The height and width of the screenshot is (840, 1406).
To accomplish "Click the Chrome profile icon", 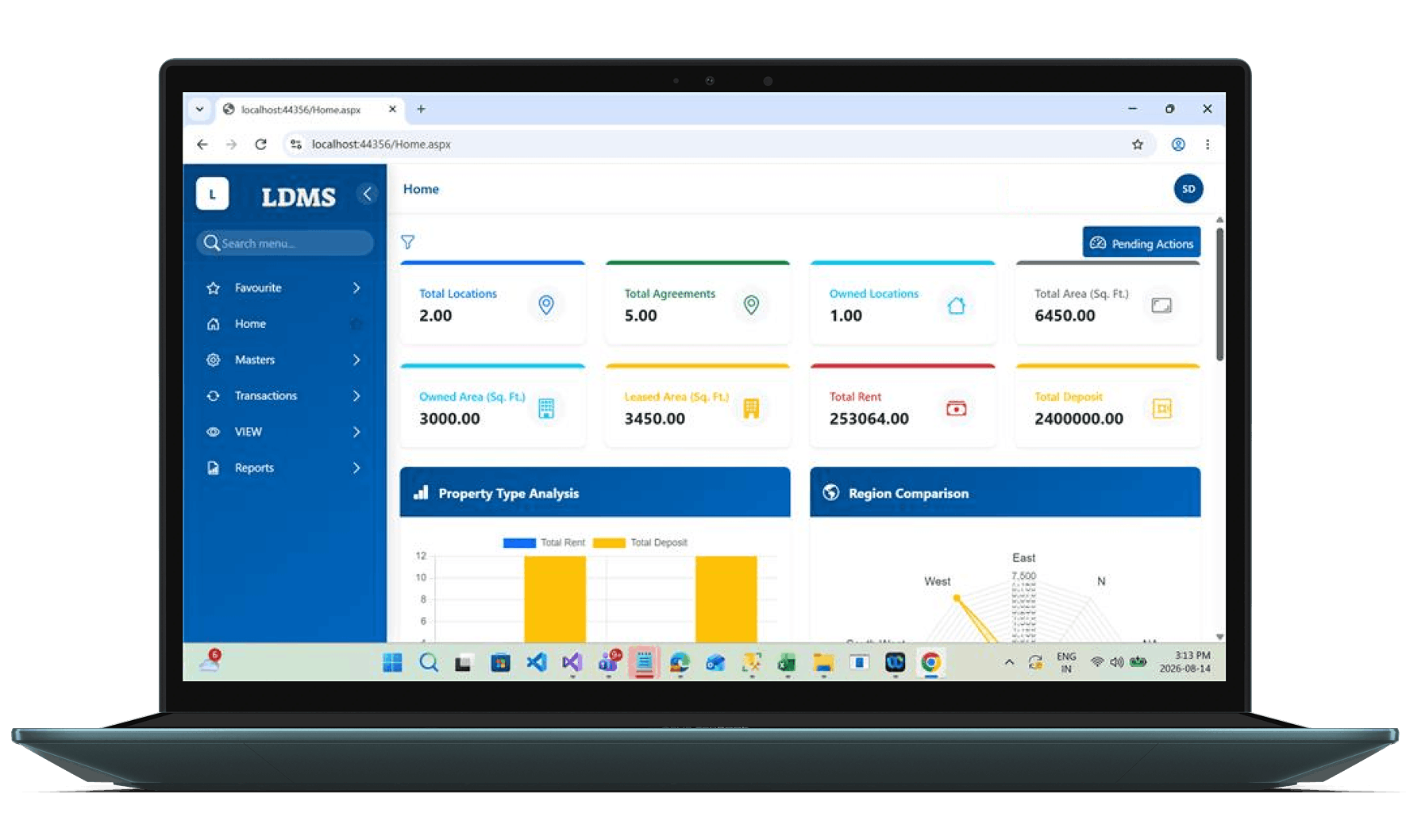I will 1178,144.
